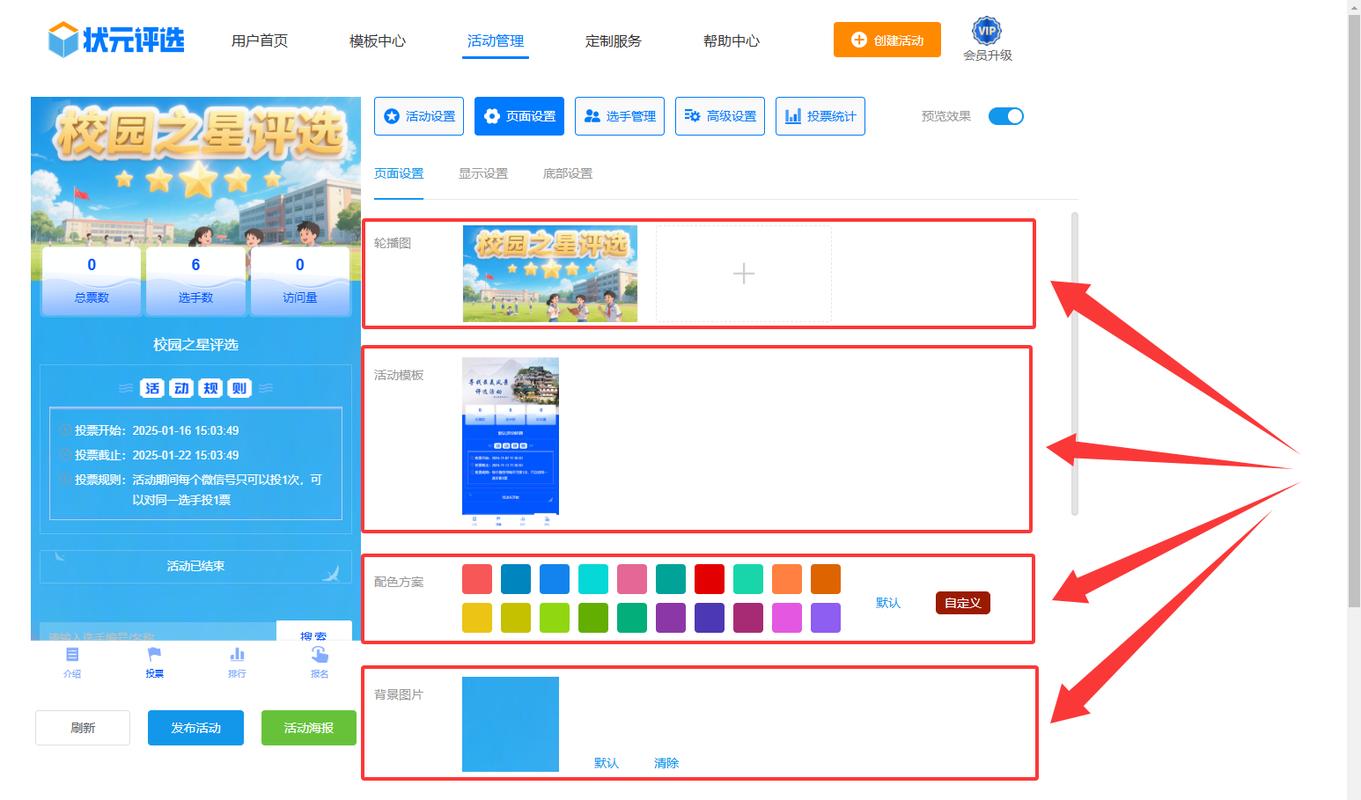This screenshot has width=1361, height=800.
Task: Click the blue 发布活动 button
Action: (x=195, y=728)
